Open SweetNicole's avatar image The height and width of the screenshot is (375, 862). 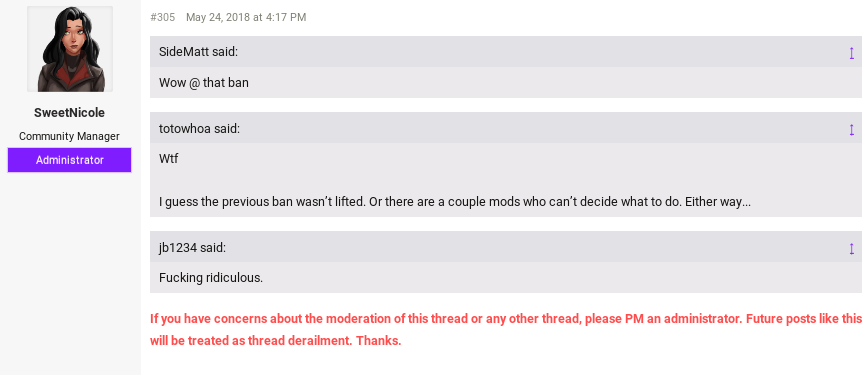click(x=70, y=49)
